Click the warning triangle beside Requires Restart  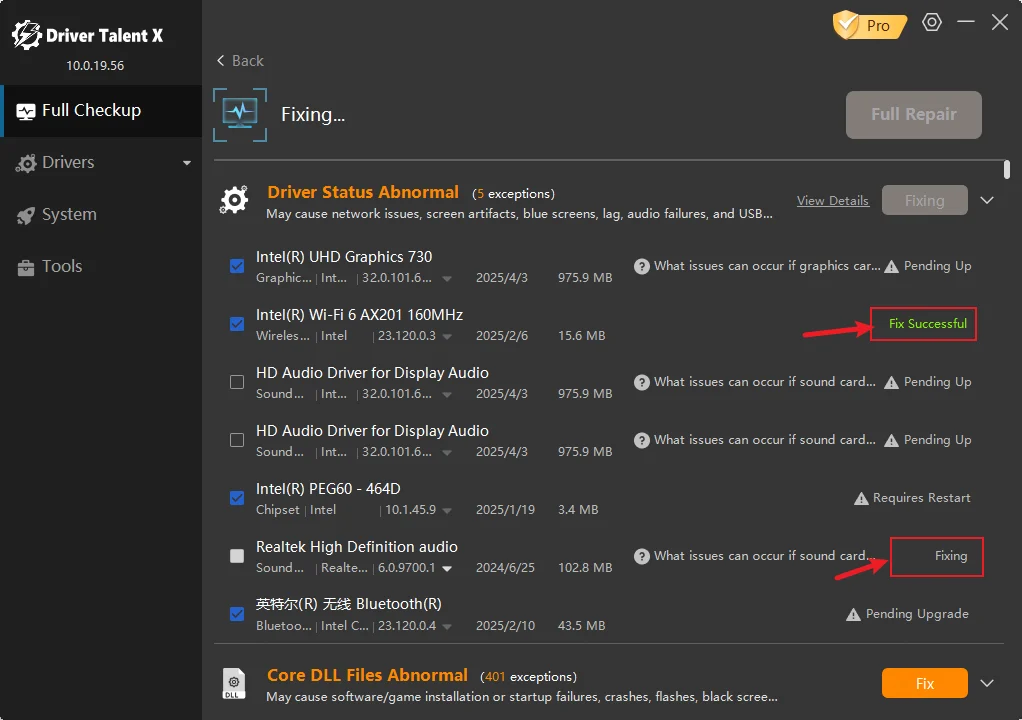coord(861,498)
